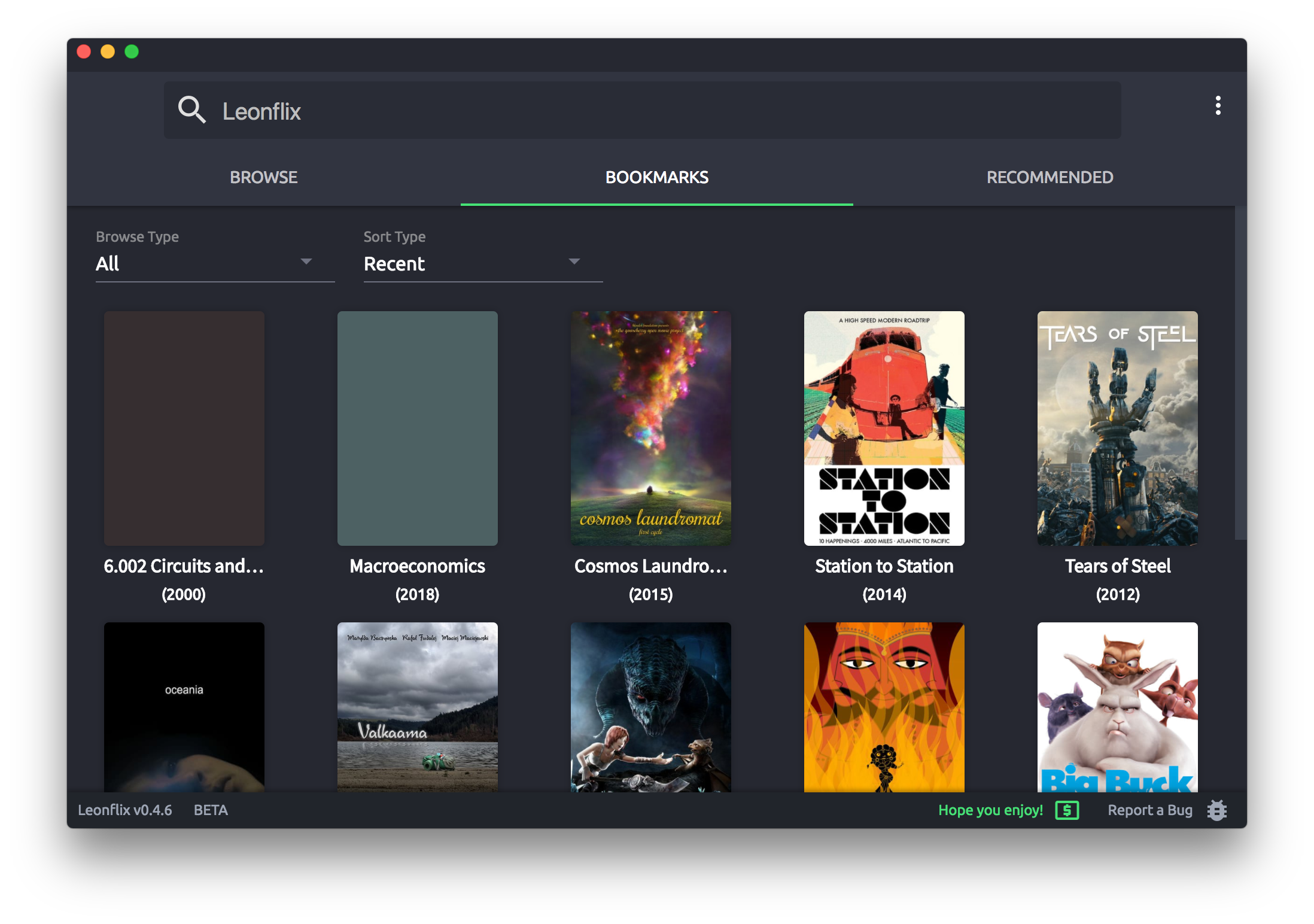Focus the Leonflix search field
Screen dimensions: 1314x924
pyautogui.click(x=642, y=111)
